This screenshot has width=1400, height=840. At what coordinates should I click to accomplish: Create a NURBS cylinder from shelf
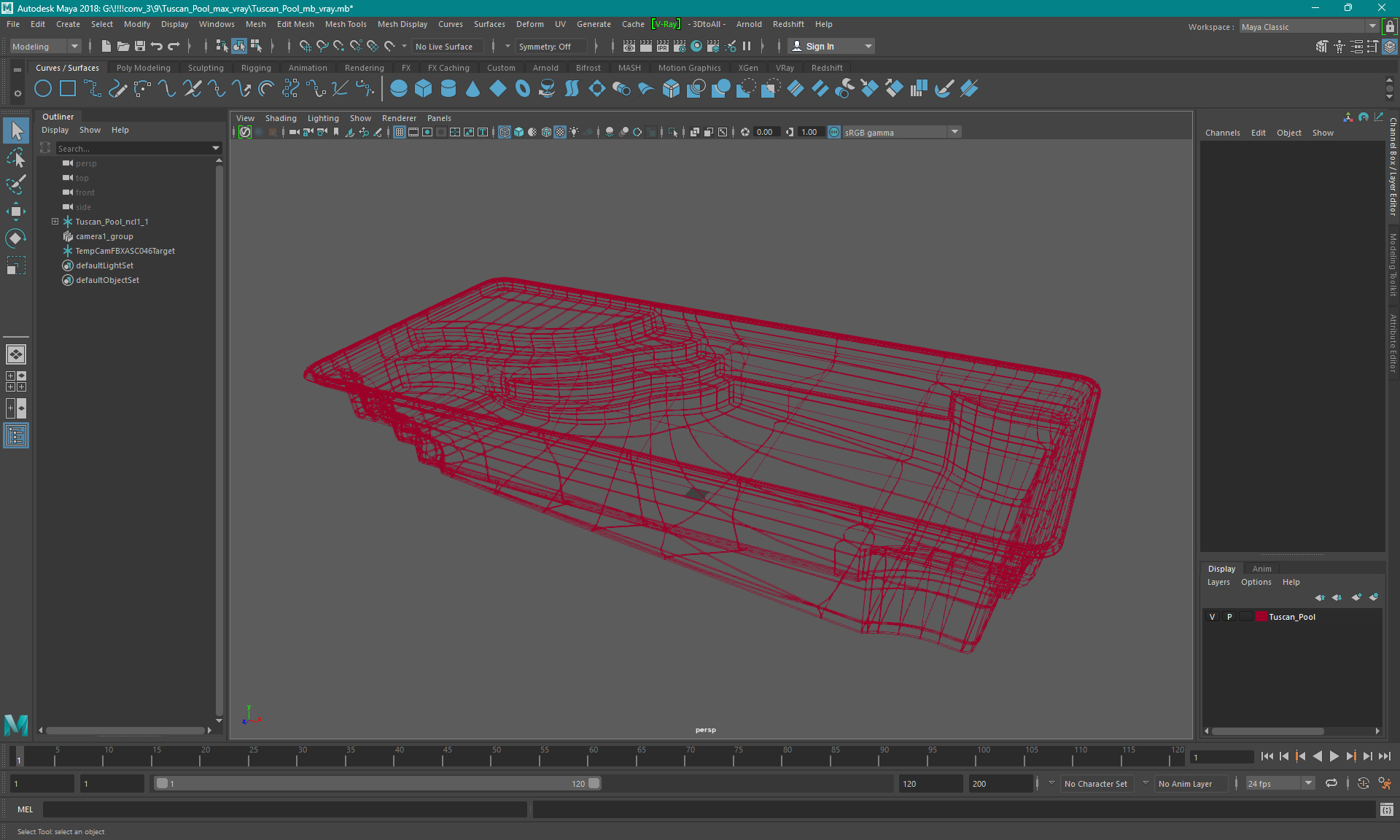point(448,89)
